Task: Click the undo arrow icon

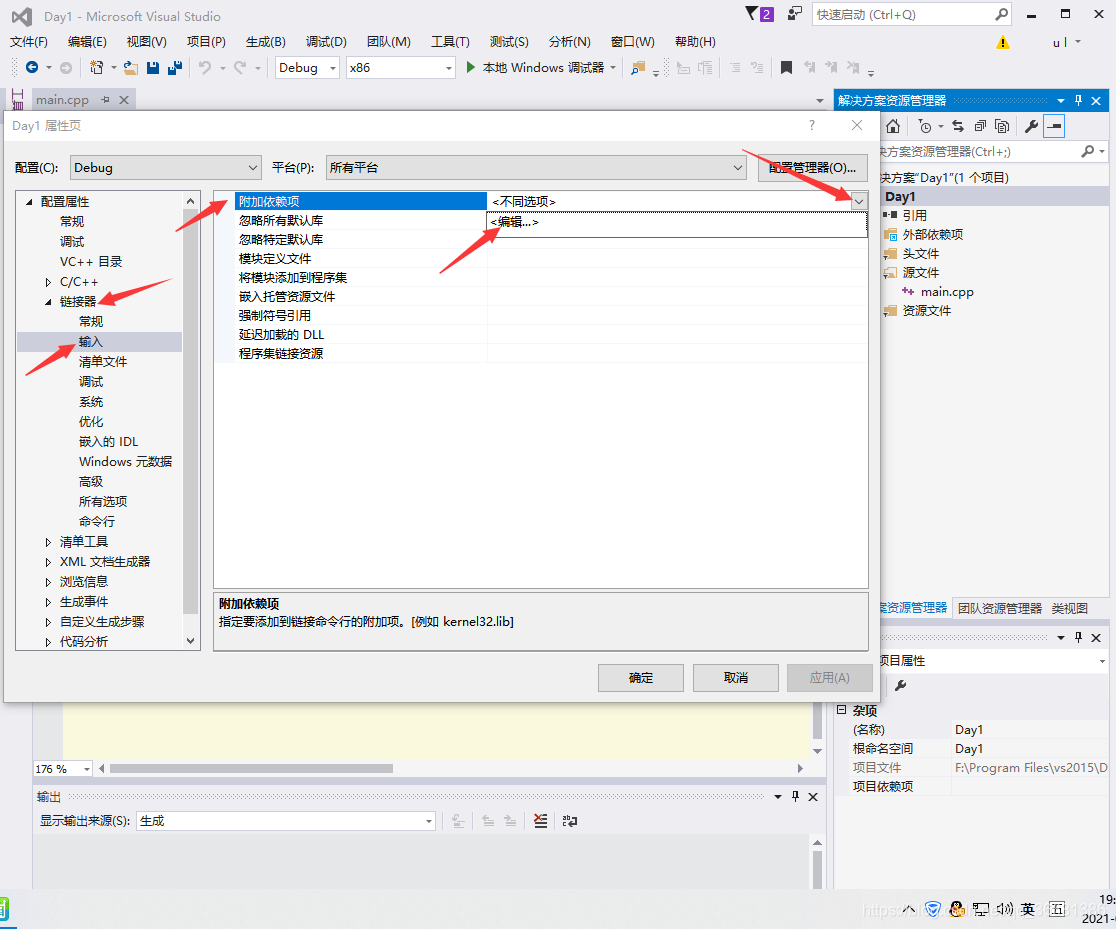Action: click(205, 68)
